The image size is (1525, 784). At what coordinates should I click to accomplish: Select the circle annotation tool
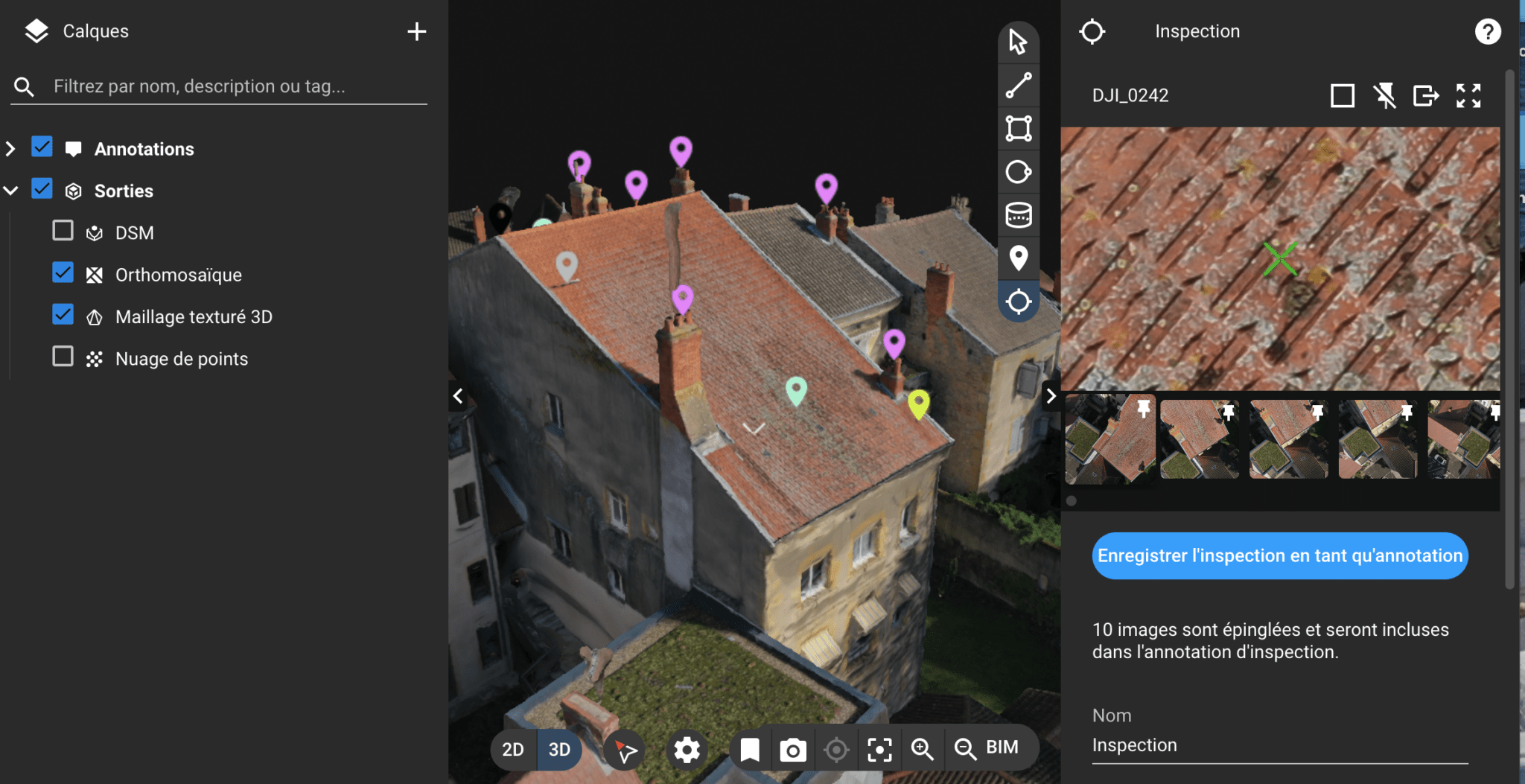click(x=1018, y=172)
